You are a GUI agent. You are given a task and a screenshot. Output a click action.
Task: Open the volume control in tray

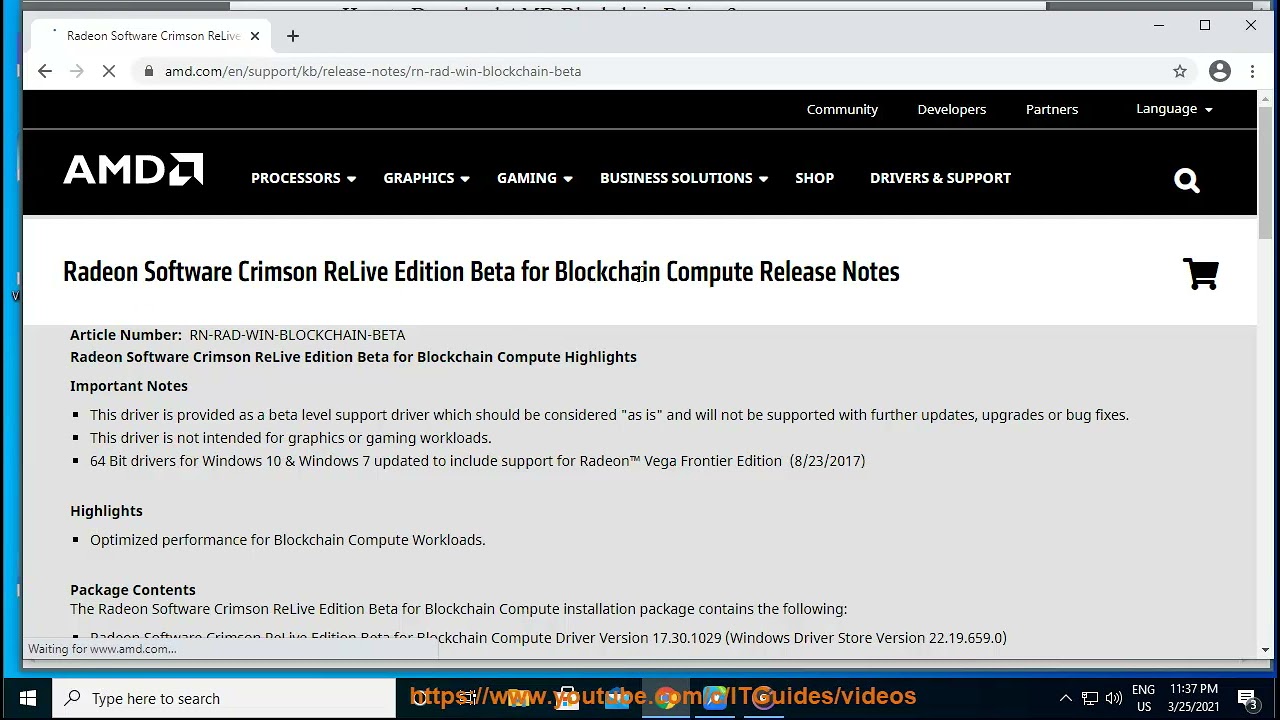point(1114,698)
